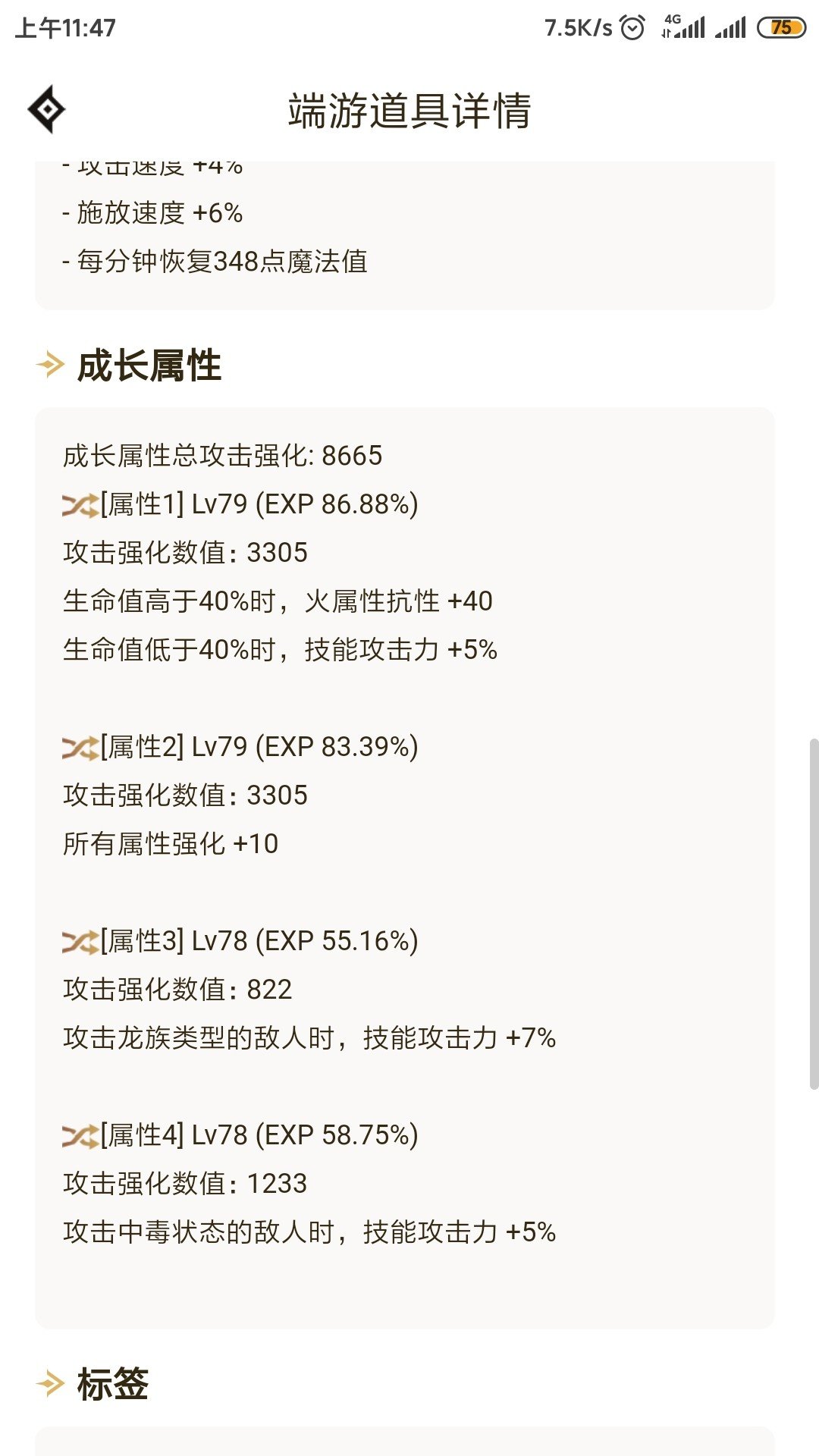Tap the [属性2] Lv79 (EXP 83.39%) row
Viewport: 819px width, 1456px height.
[240, 748]
